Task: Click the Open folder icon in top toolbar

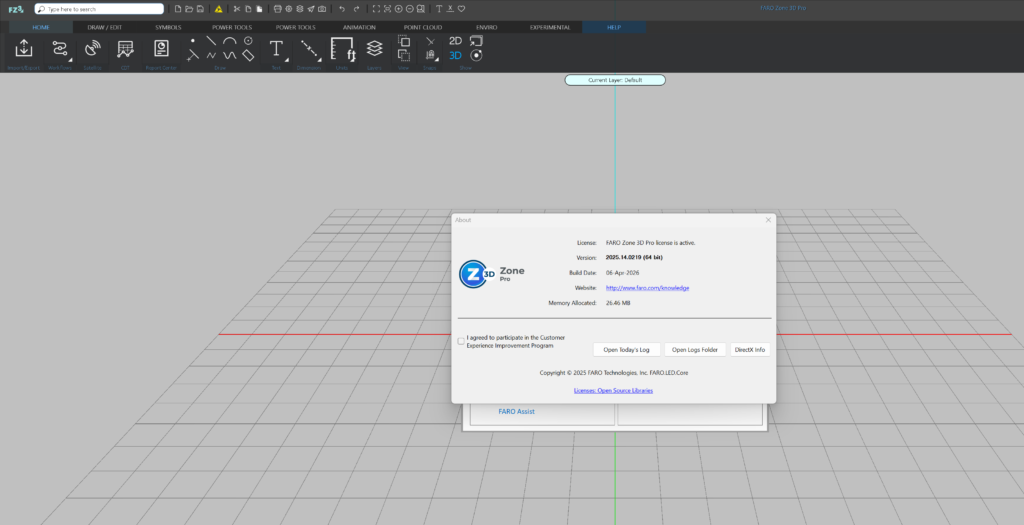Action: pyautogui.click(x=189, y=9)
